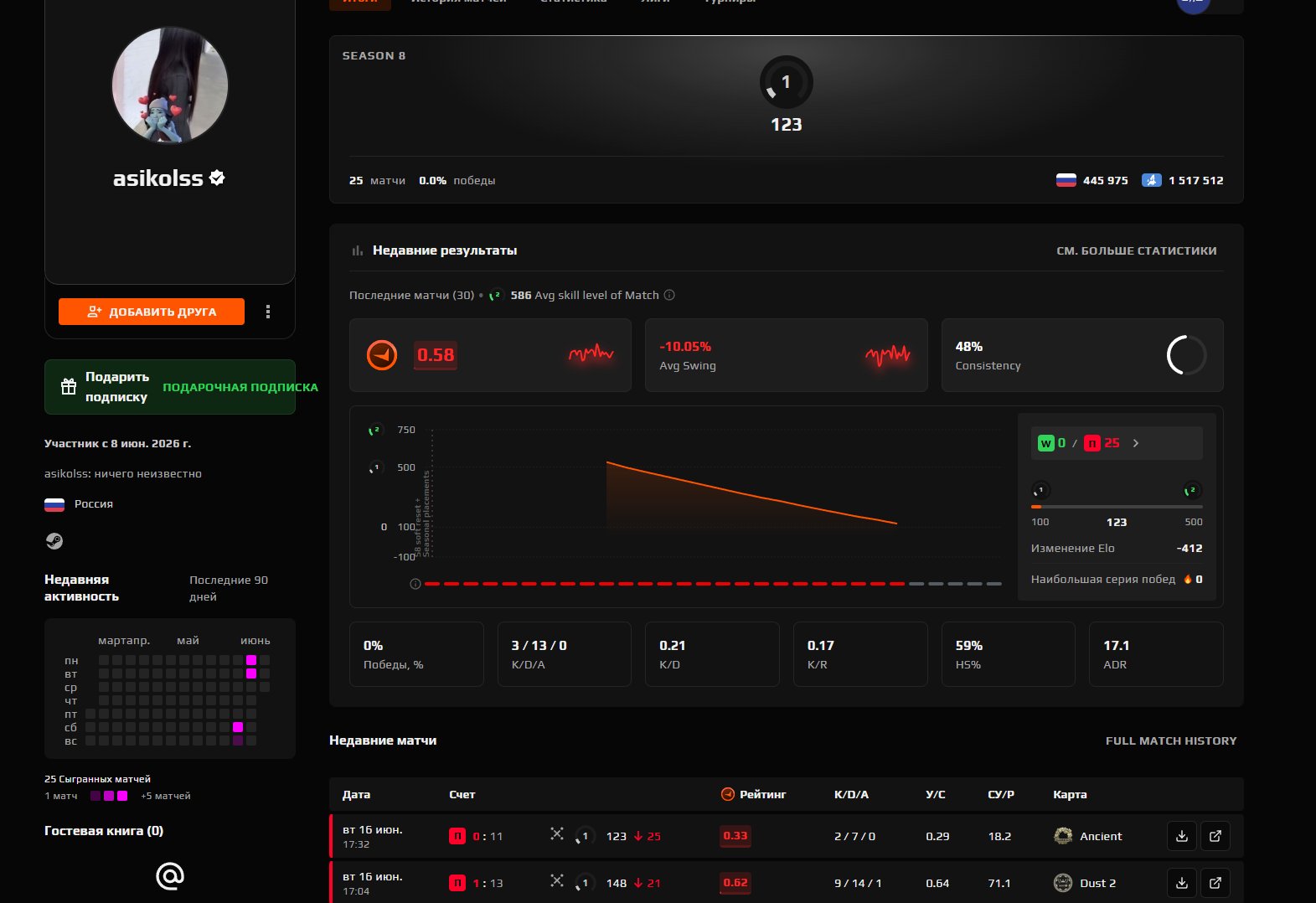Click info icon at Elo chart bottom-left
Viewport: 1316px width, 903px height.
click(x=415, y=584)
